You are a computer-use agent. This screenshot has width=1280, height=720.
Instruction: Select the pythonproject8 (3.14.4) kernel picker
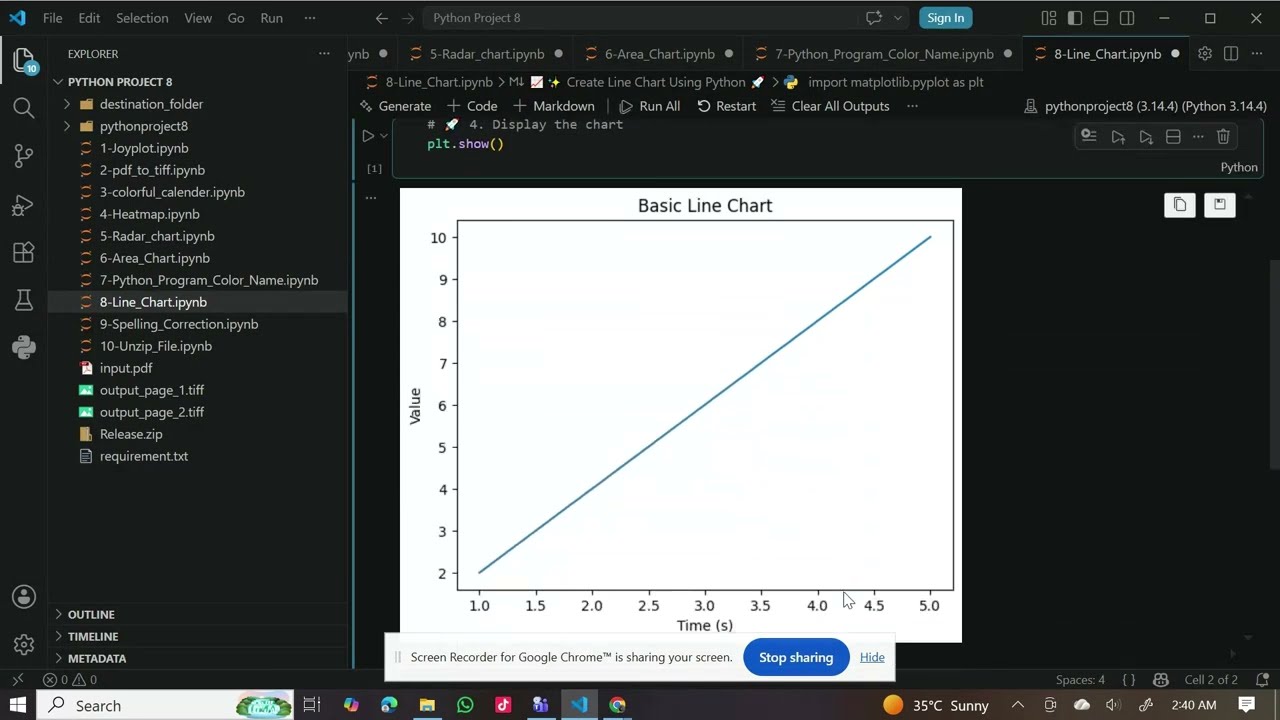tap(1145, 106)
